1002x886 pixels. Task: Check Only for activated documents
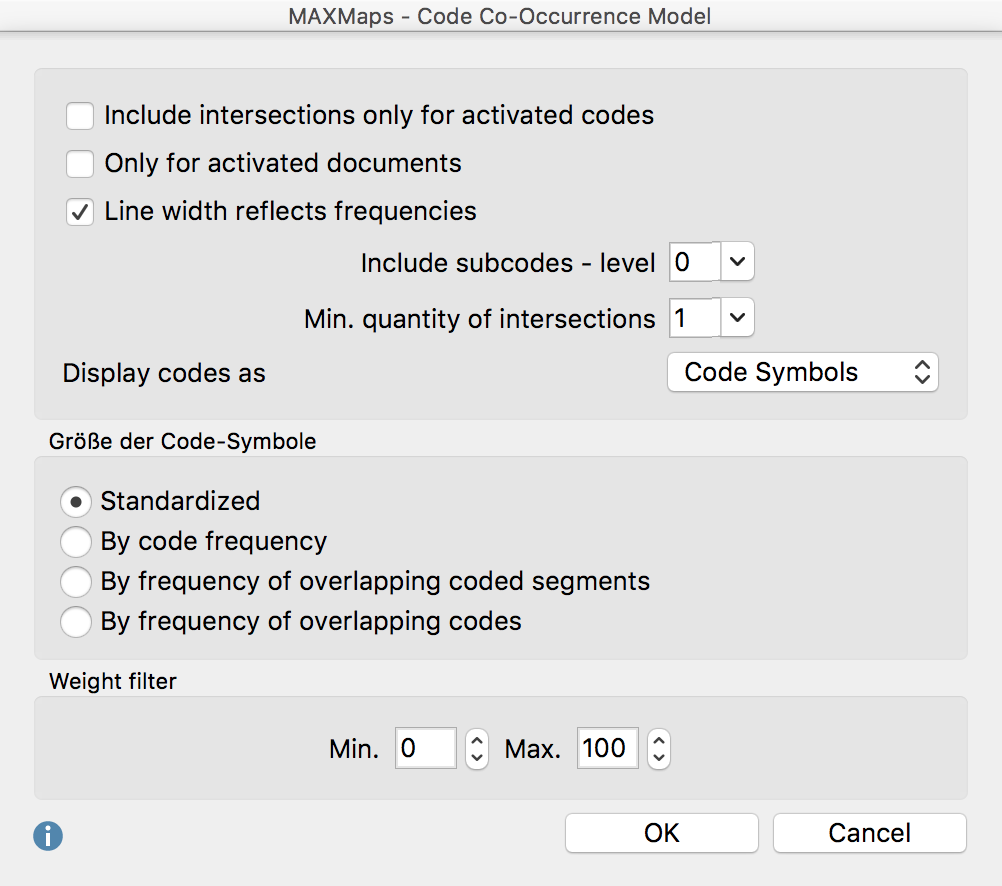79,163
